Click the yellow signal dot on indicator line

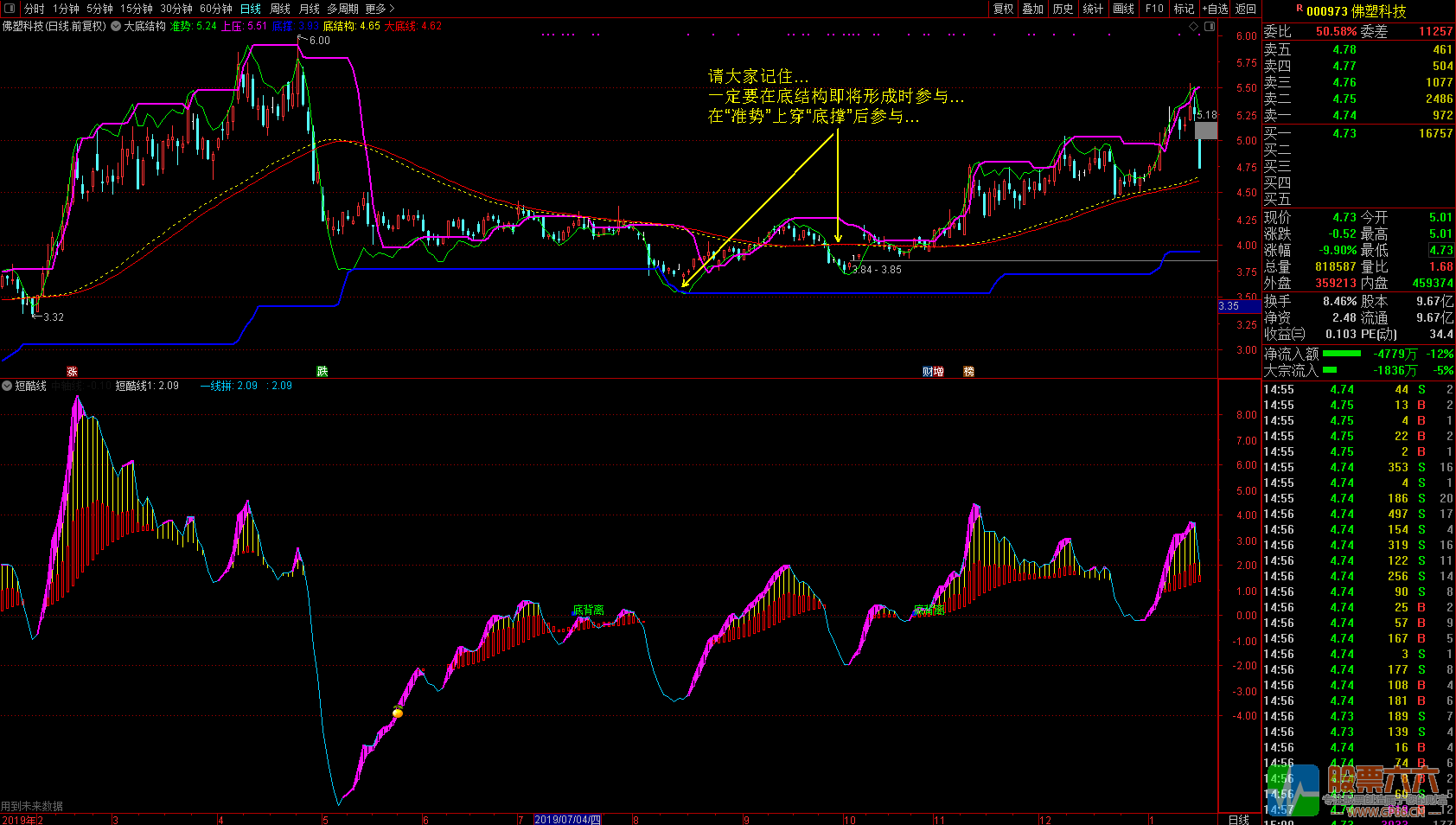click(x=398, y=713)
